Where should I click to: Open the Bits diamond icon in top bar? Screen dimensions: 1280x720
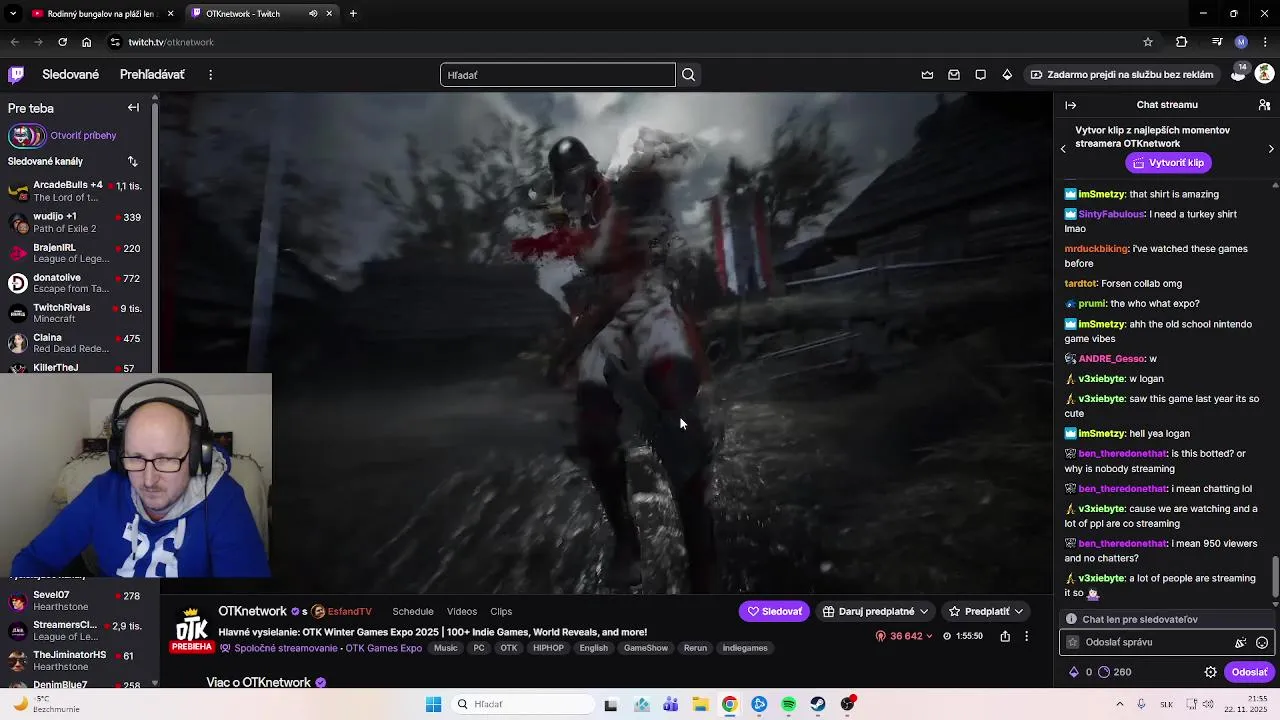click(x=1007, y=75)
